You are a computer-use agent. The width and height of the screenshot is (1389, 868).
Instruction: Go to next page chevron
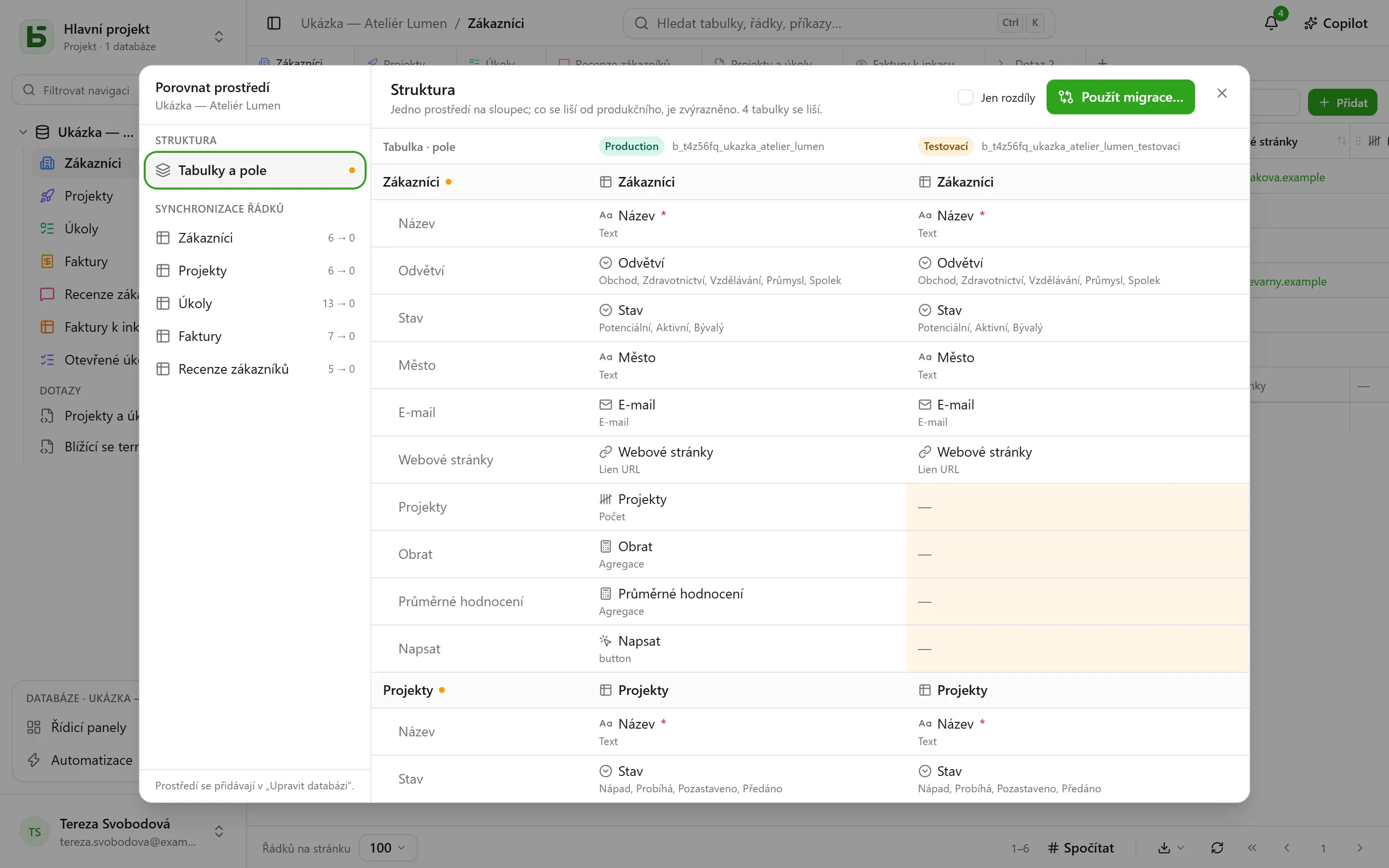pyautogui.click(x=1359, y=848)
